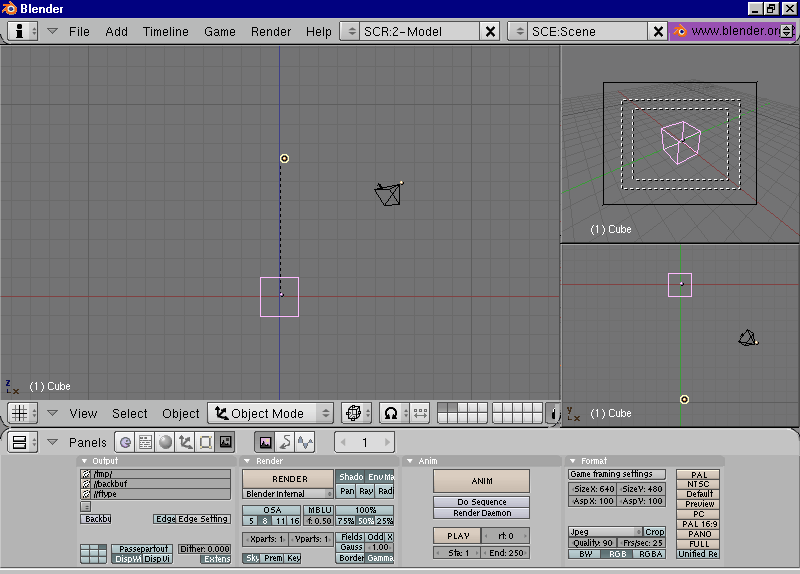Switch to Scene context picture icon
The image size is (800, 574).
[225, 442]
